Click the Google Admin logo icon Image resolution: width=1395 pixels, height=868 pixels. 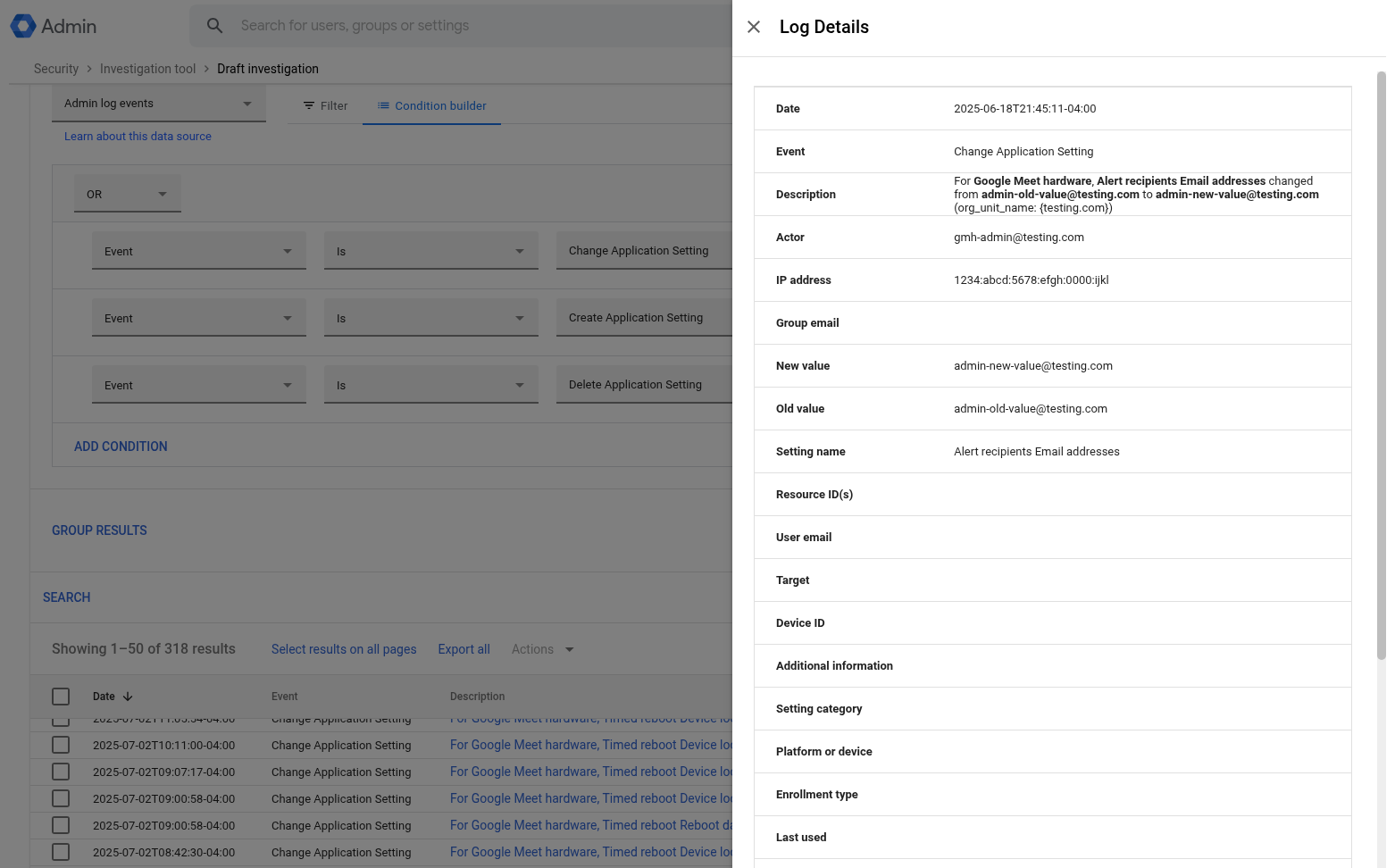point(23,26)
